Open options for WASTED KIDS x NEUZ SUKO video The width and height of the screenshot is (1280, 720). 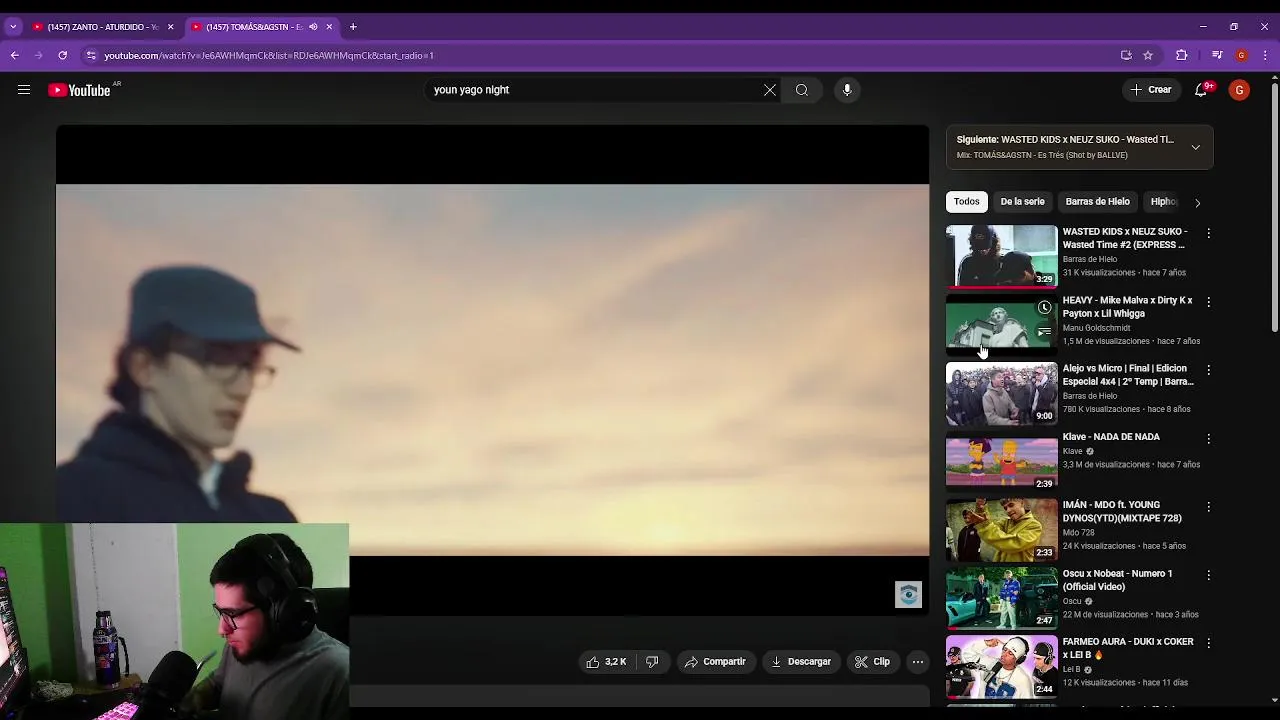(x=1208, y=233)
